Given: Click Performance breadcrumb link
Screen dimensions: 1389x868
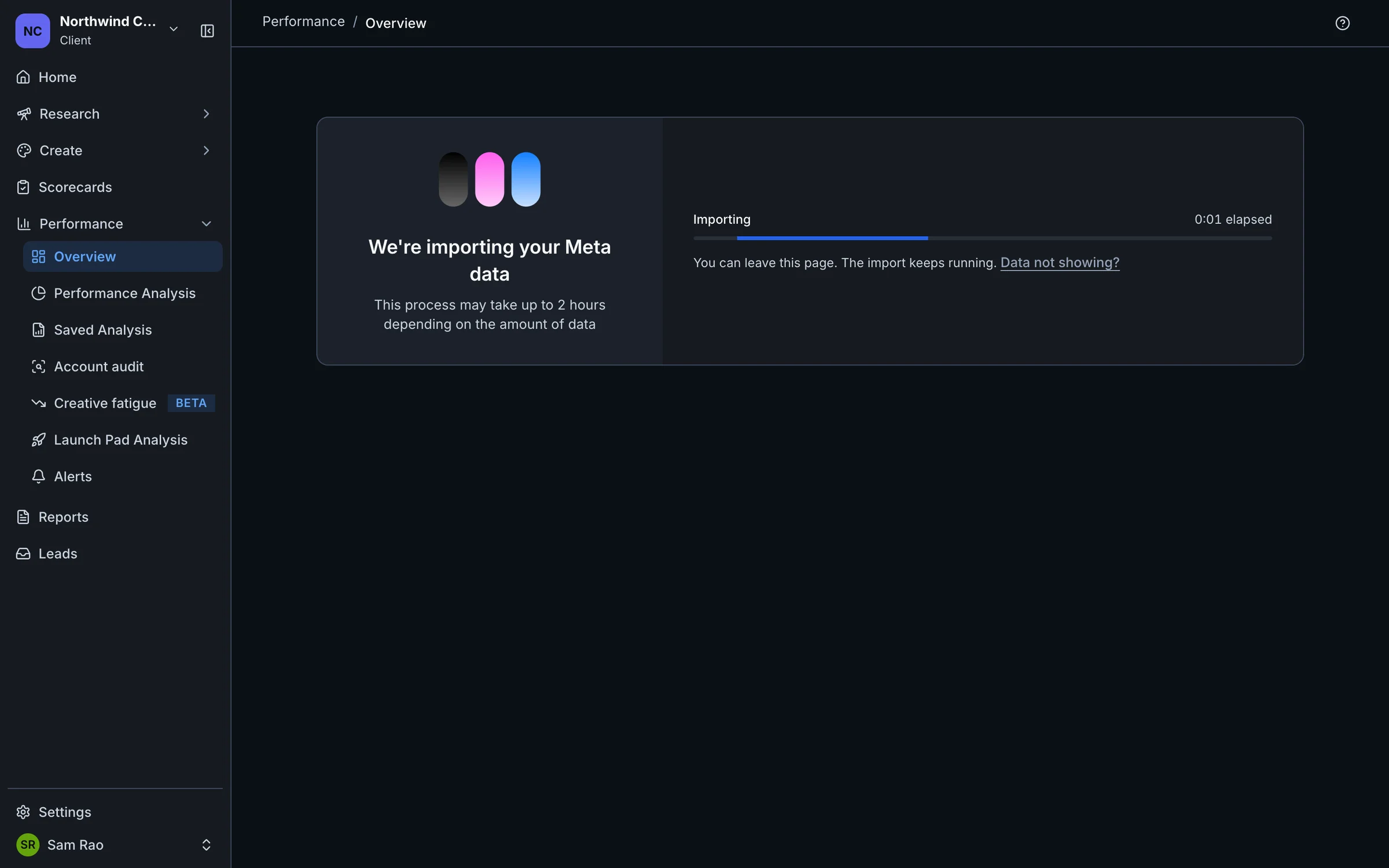Looking at the screenshot, I should click(x=303, y=22).
